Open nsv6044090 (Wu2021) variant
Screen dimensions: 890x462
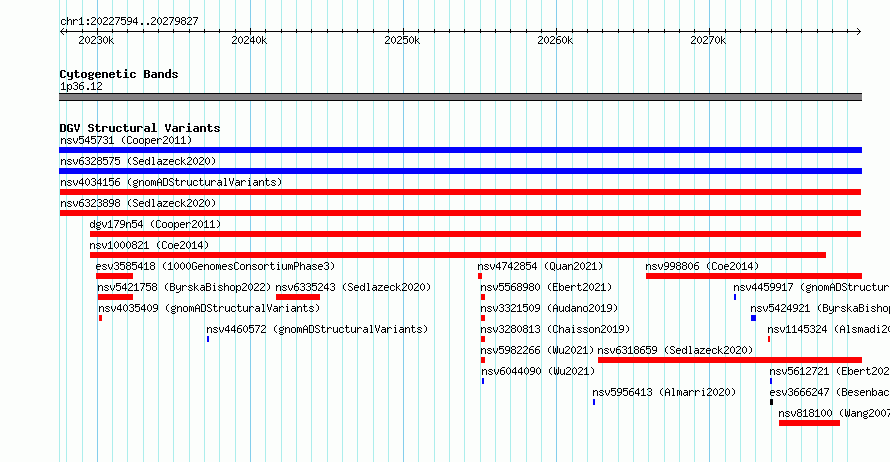pos(538,371)
